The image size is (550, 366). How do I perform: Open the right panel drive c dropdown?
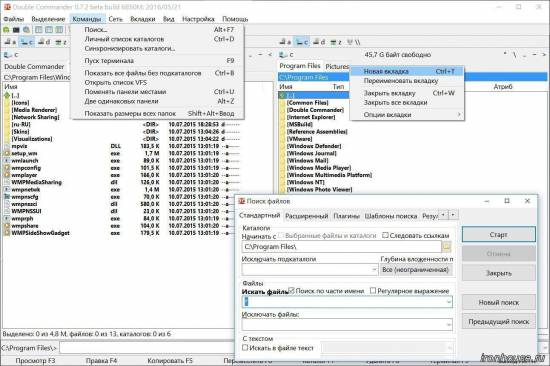pos(286,55)
